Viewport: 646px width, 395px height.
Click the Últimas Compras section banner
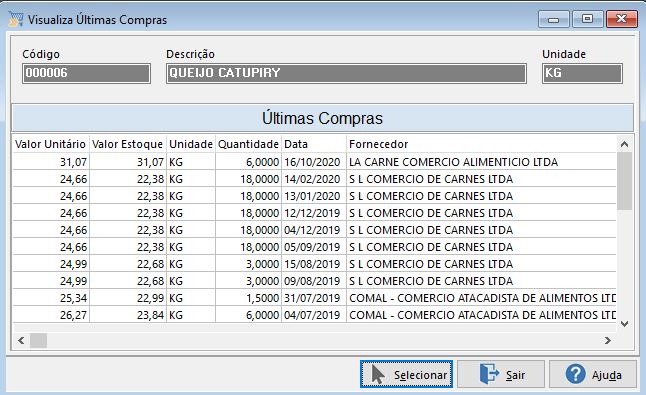coord(323,118)
